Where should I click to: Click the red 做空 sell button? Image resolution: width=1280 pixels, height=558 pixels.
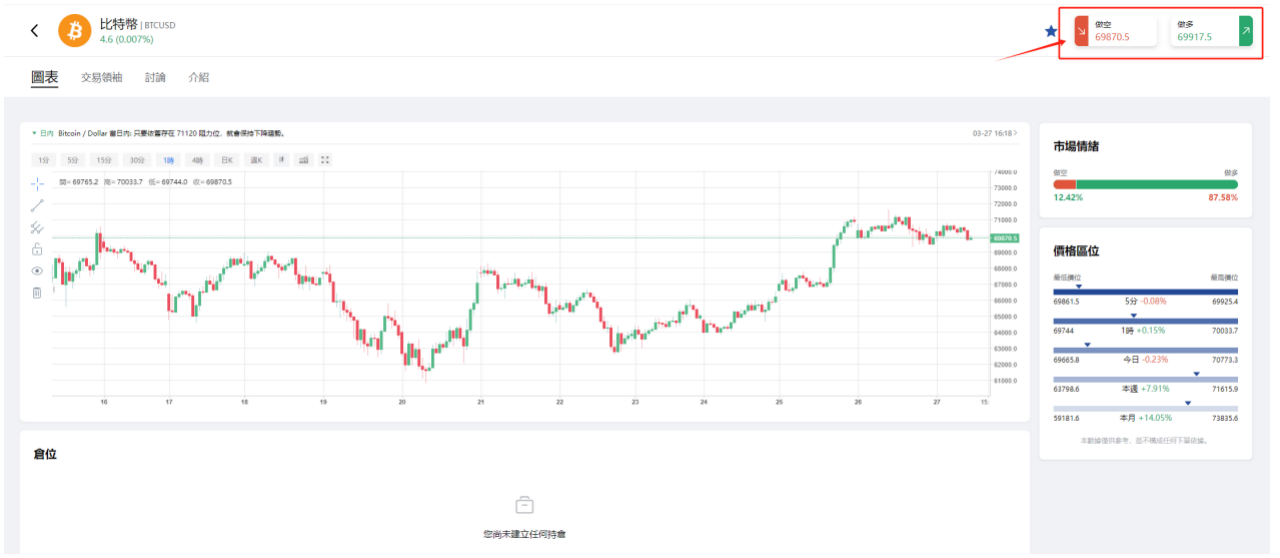1115,31
